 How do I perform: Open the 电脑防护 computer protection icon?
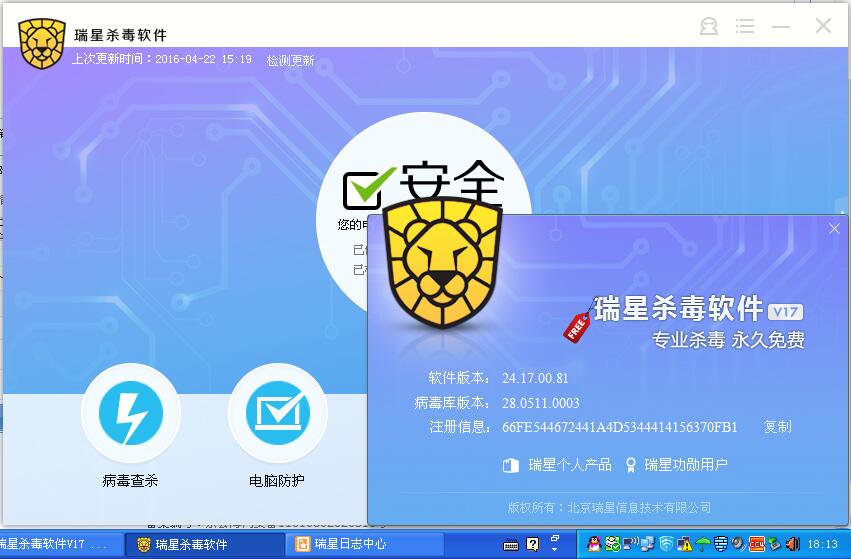click(278, 413)
